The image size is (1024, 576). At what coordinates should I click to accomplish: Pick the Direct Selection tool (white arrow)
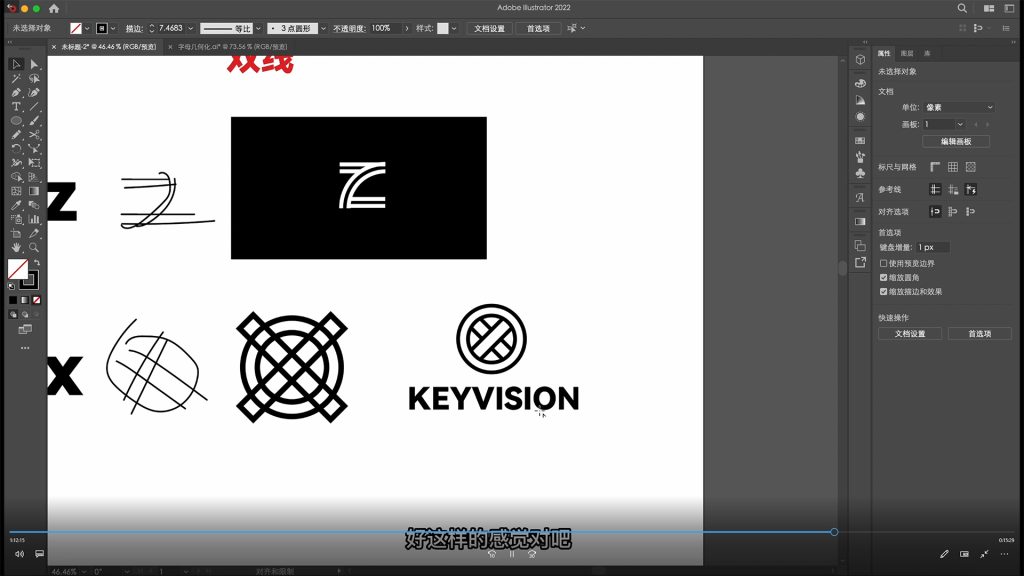point(34,64)
